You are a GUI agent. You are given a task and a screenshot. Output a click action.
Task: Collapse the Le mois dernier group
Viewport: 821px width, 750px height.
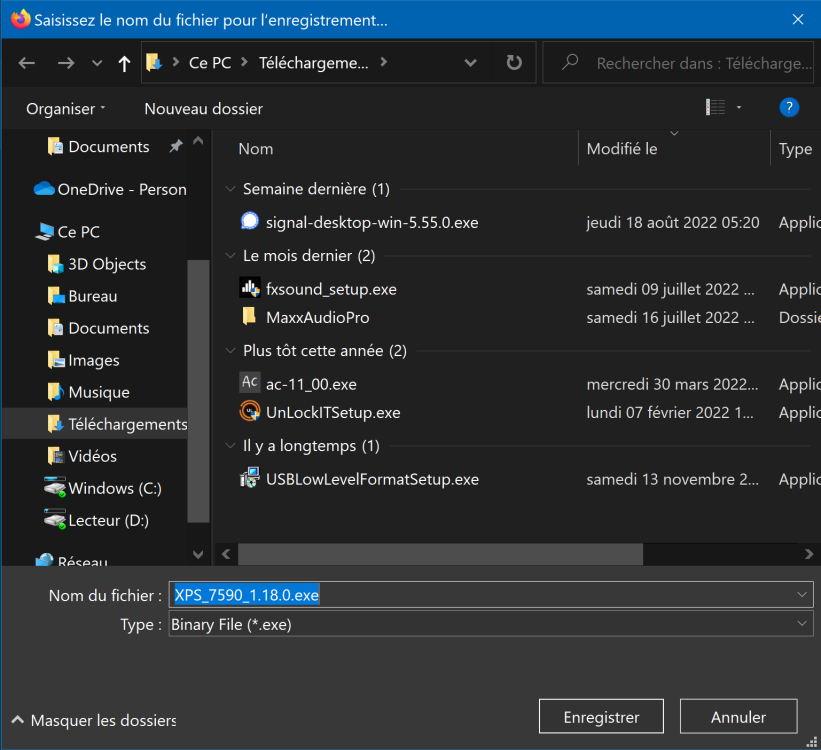[232, 256]
